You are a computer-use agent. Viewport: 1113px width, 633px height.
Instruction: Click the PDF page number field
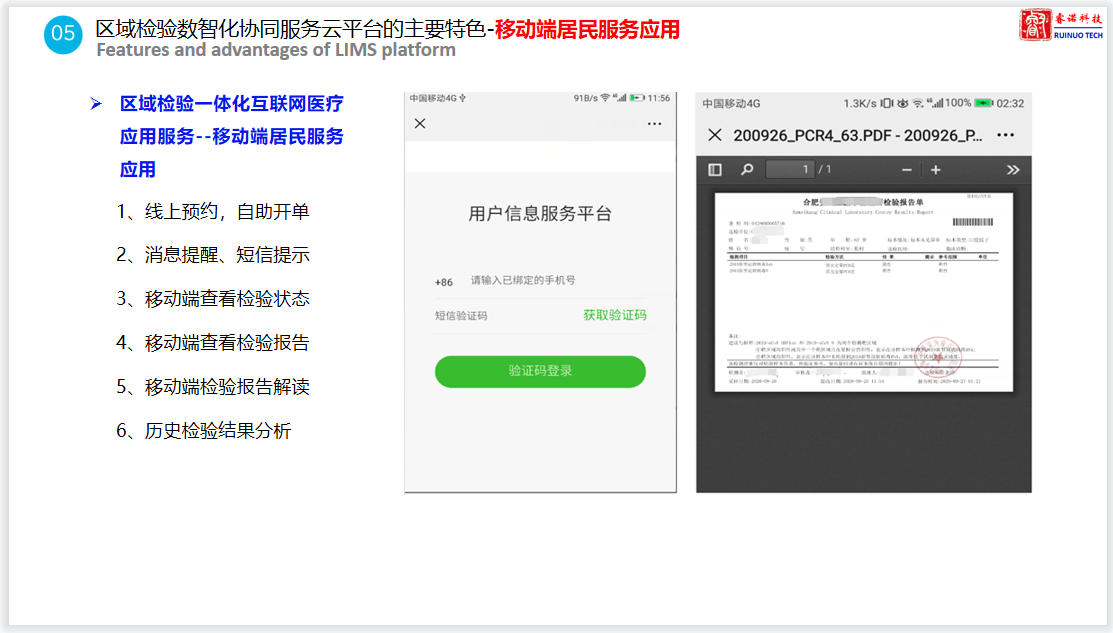pyautogui.click(x=790, y=170)
